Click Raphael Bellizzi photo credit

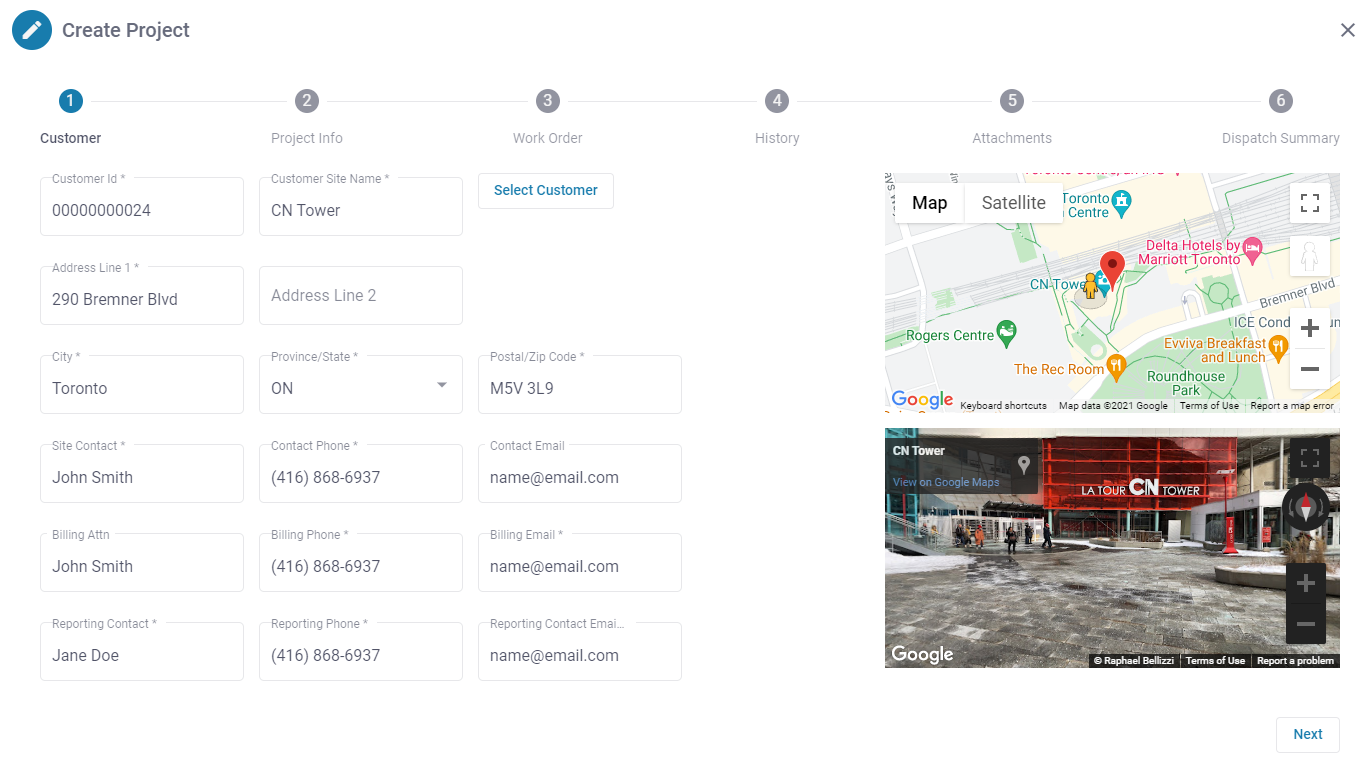1135,661
